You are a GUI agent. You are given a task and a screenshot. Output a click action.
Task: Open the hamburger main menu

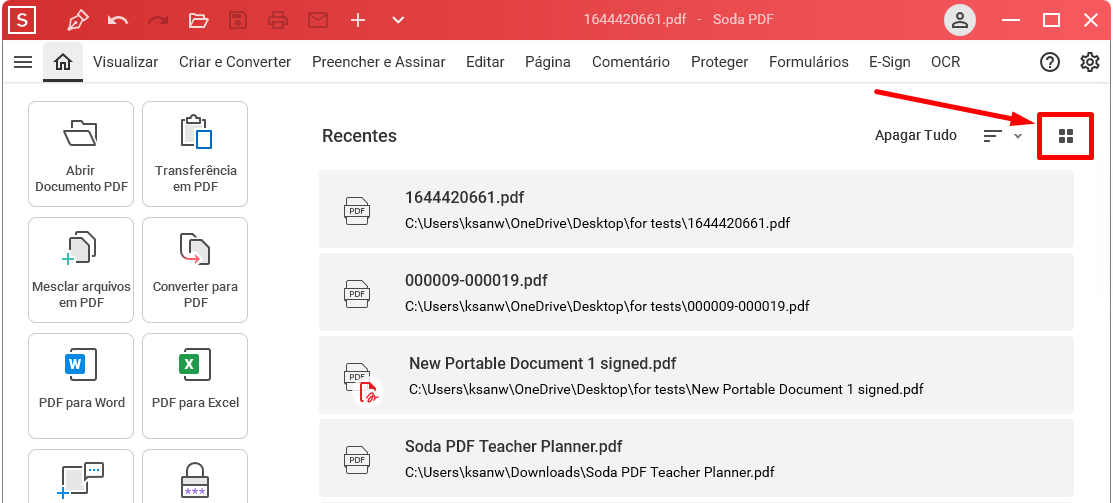click(23, 62)
